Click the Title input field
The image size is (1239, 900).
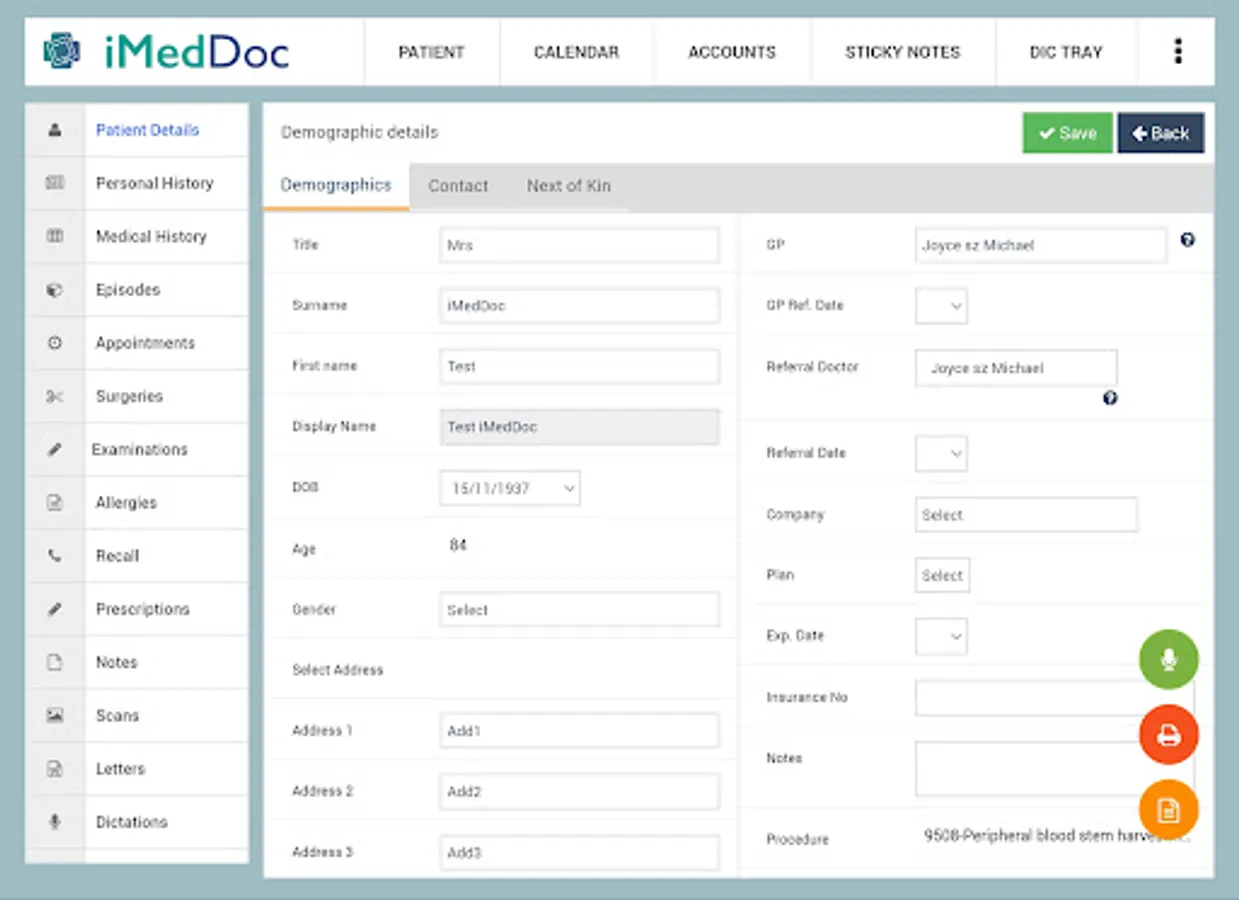point(579,245)
